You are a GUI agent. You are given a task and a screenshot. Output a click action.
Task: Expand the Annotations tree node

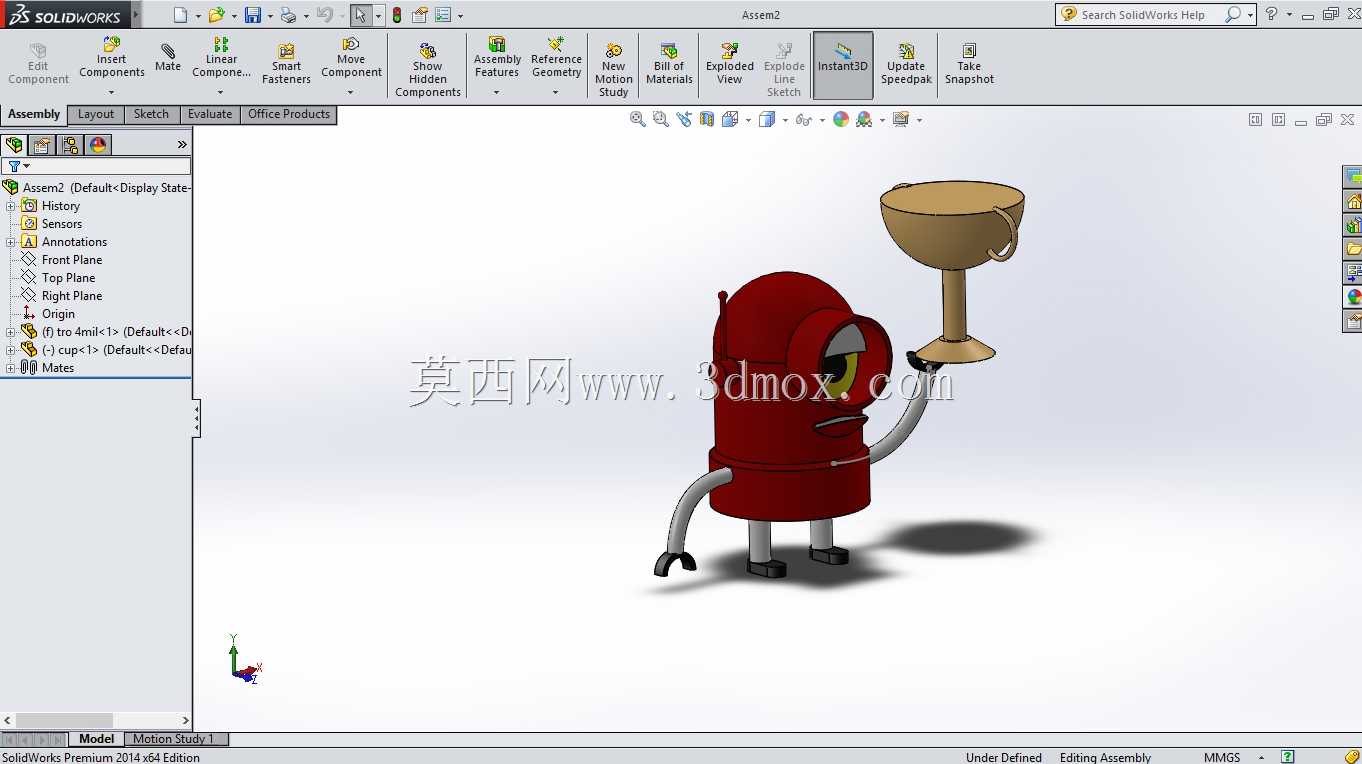pyautogui.click(x=11, y=242)
